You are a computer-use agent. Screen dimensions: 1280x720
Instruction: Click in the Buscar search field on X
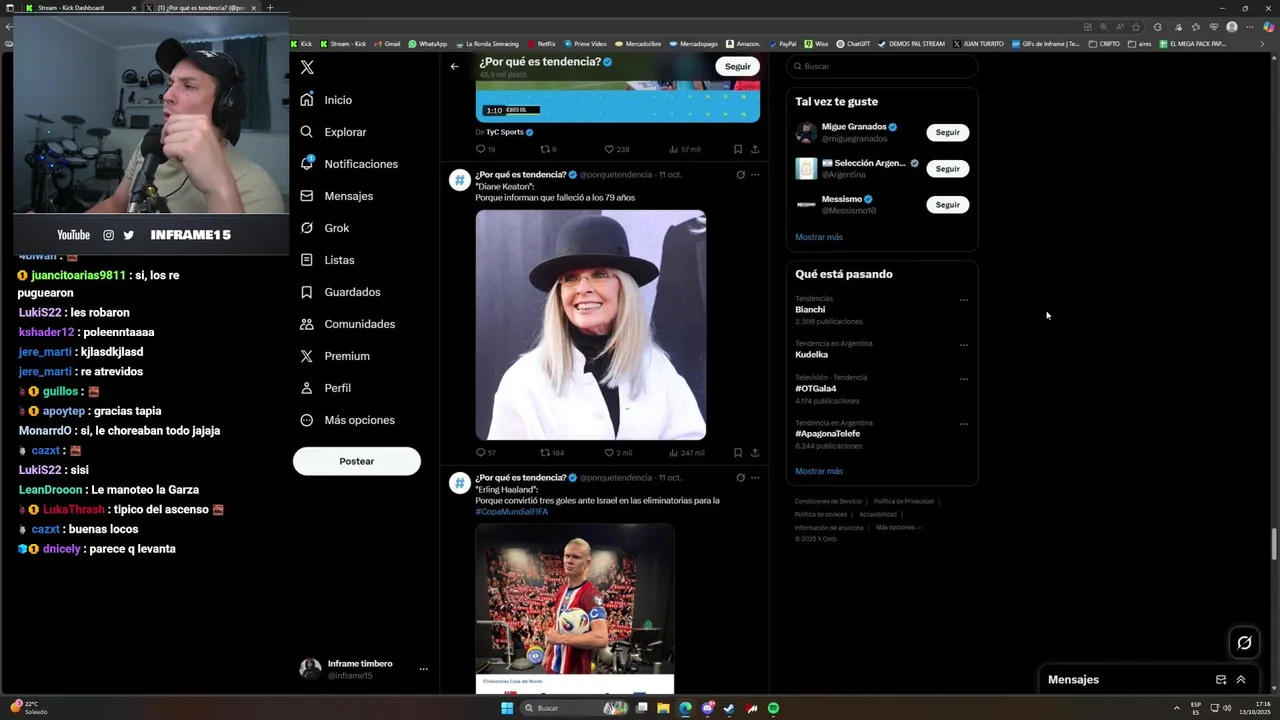click(x=882, y=66)
